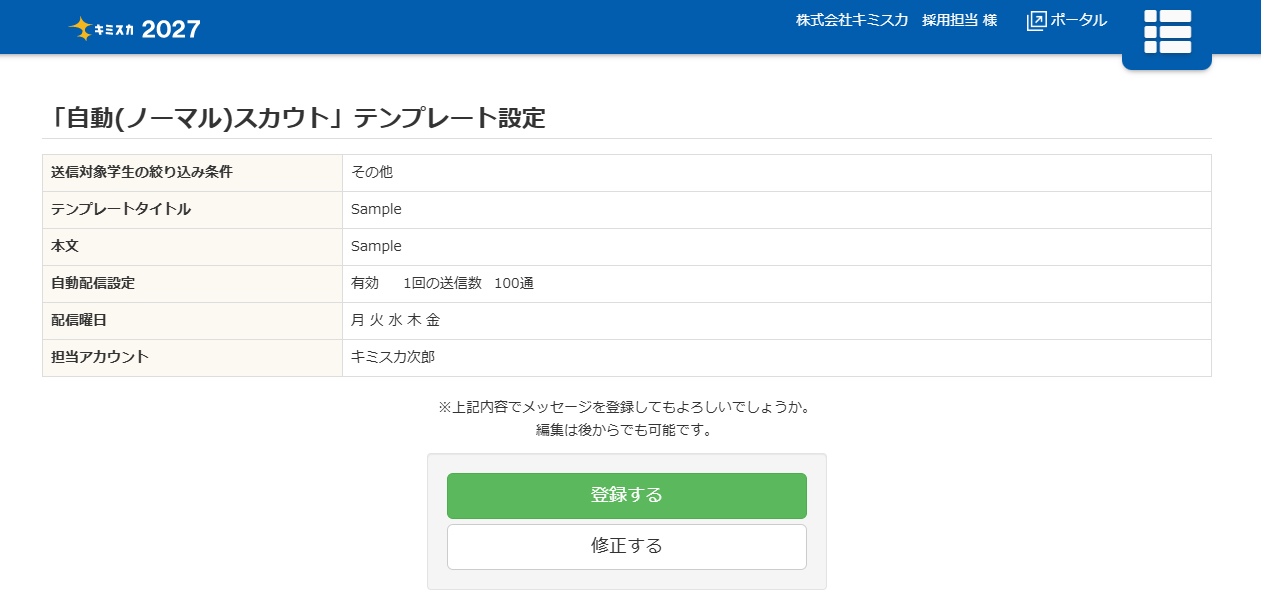Click the キミスカ次郎 account value
The width and height of the screenshot is (1261, 611).
393,357
